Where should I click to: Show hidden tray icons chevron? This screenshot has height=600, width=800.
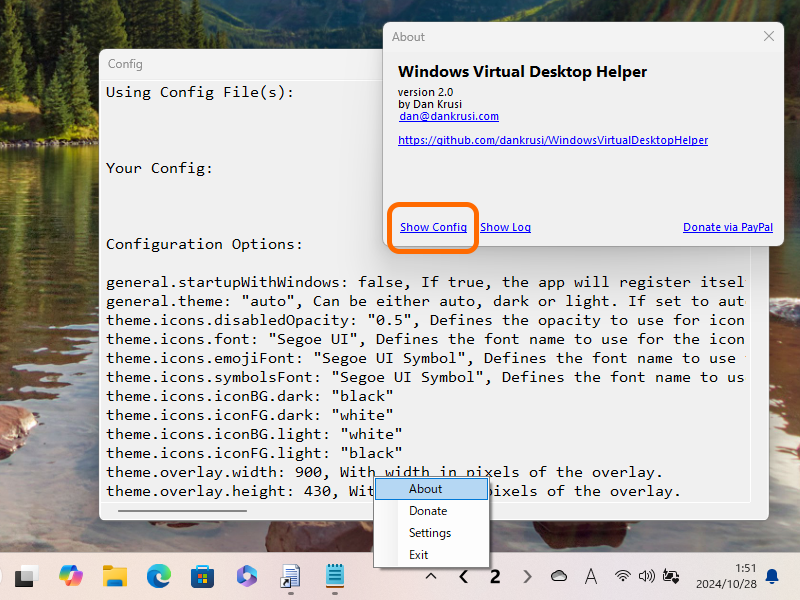pyautogui.click(x=431, y=577)
